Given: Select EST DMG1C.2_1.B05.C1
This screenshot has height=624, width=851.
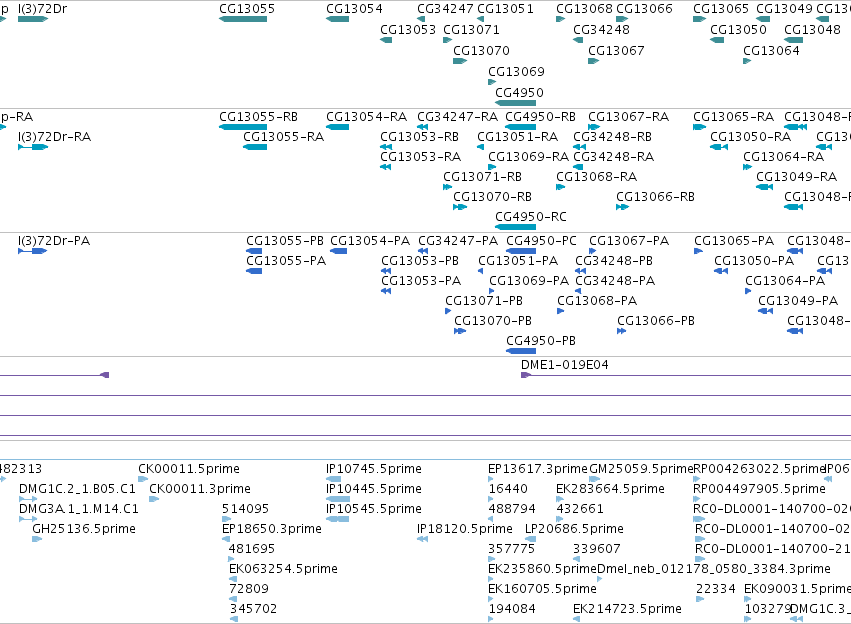Looking at the screenshot, I should (28, 499).
